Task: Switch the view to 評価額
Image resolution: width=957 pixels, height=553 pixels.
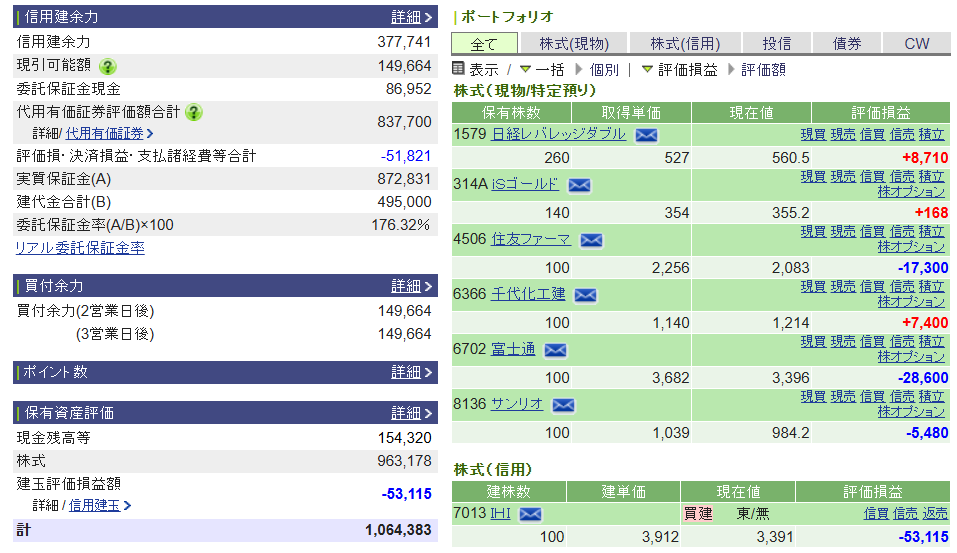Action: pos(762,70)
